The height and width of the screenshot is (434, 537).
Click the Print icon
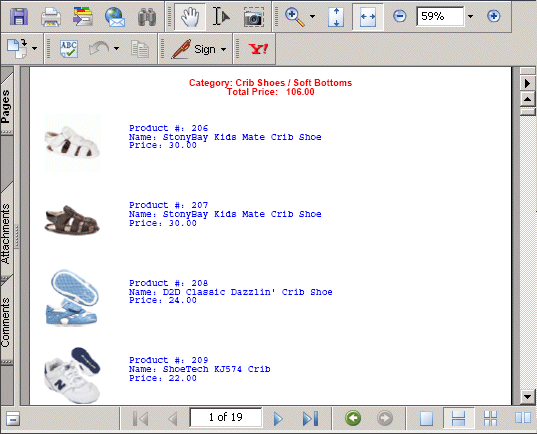51,16
